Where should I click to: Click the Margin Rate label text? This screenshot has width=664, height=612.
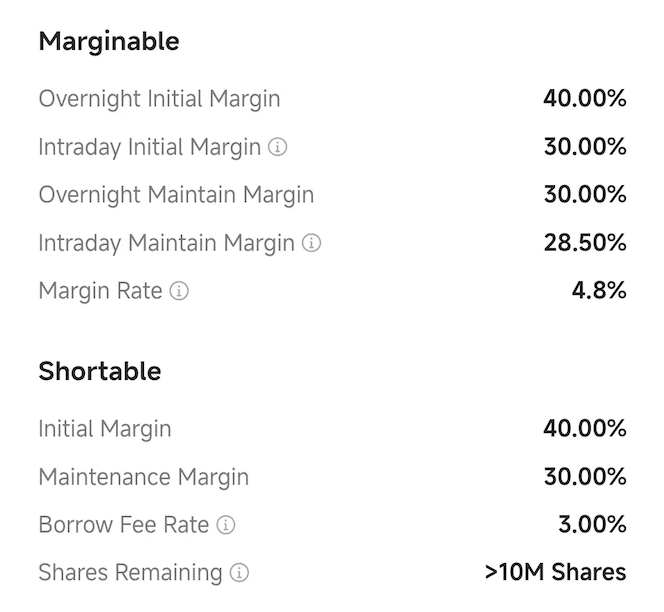point(100,291)
